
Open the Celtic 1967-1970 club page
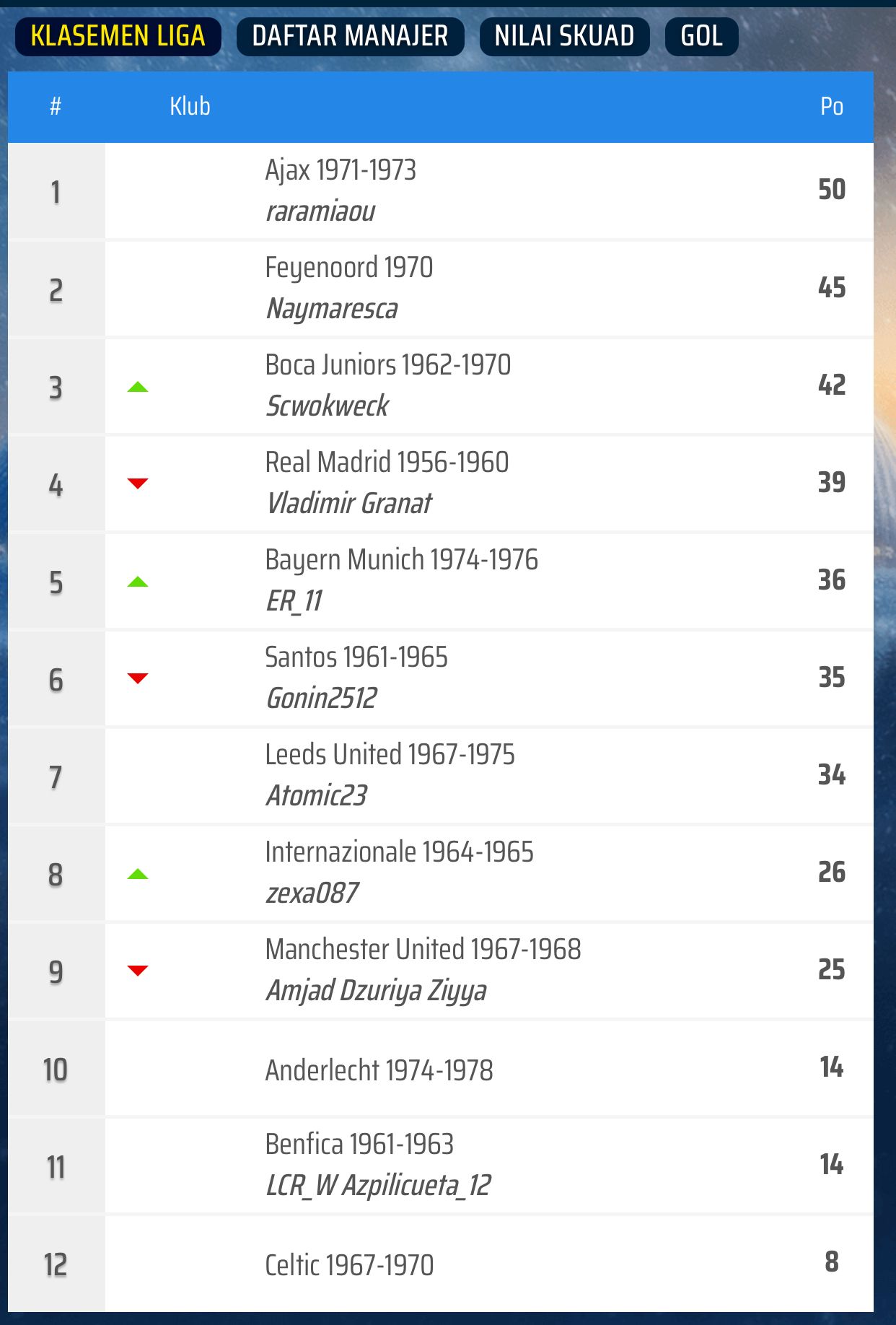tap(349, 1265)
